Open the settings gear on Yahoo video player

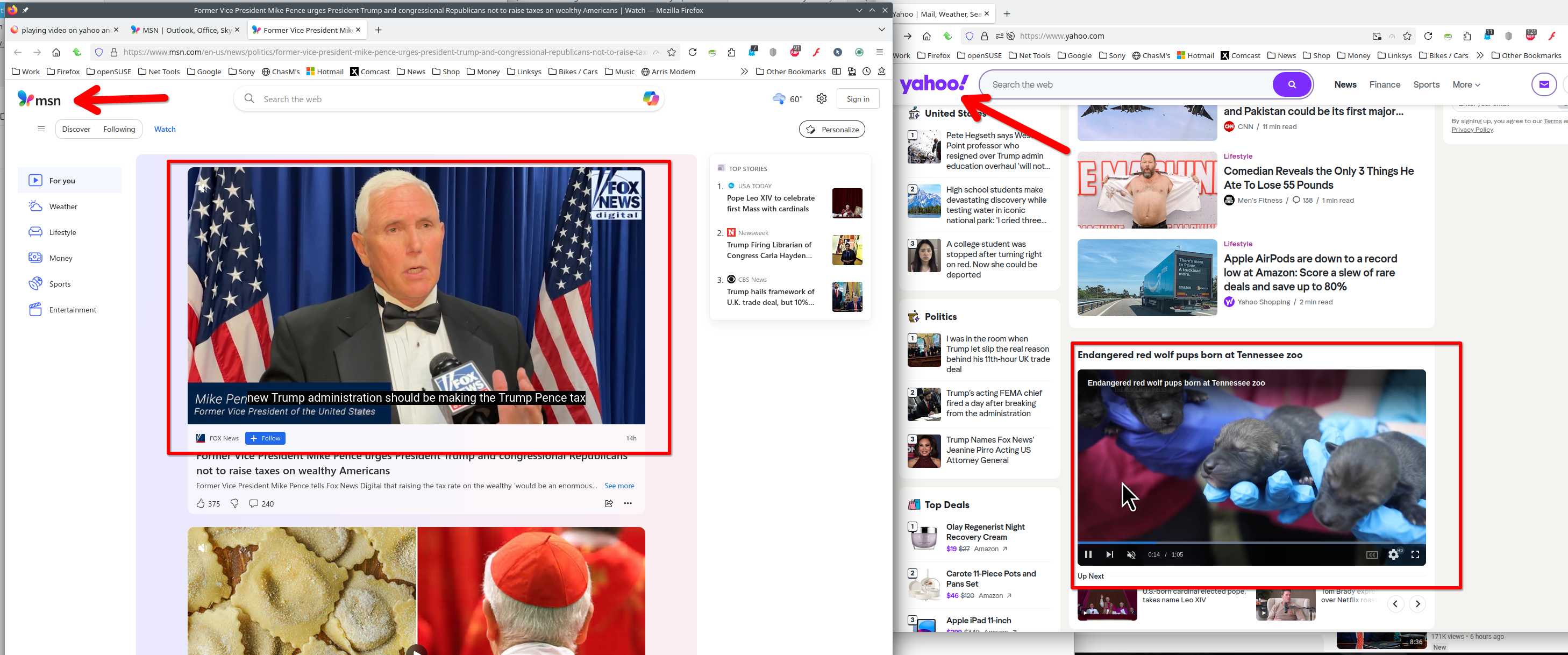click(1393, 554)
